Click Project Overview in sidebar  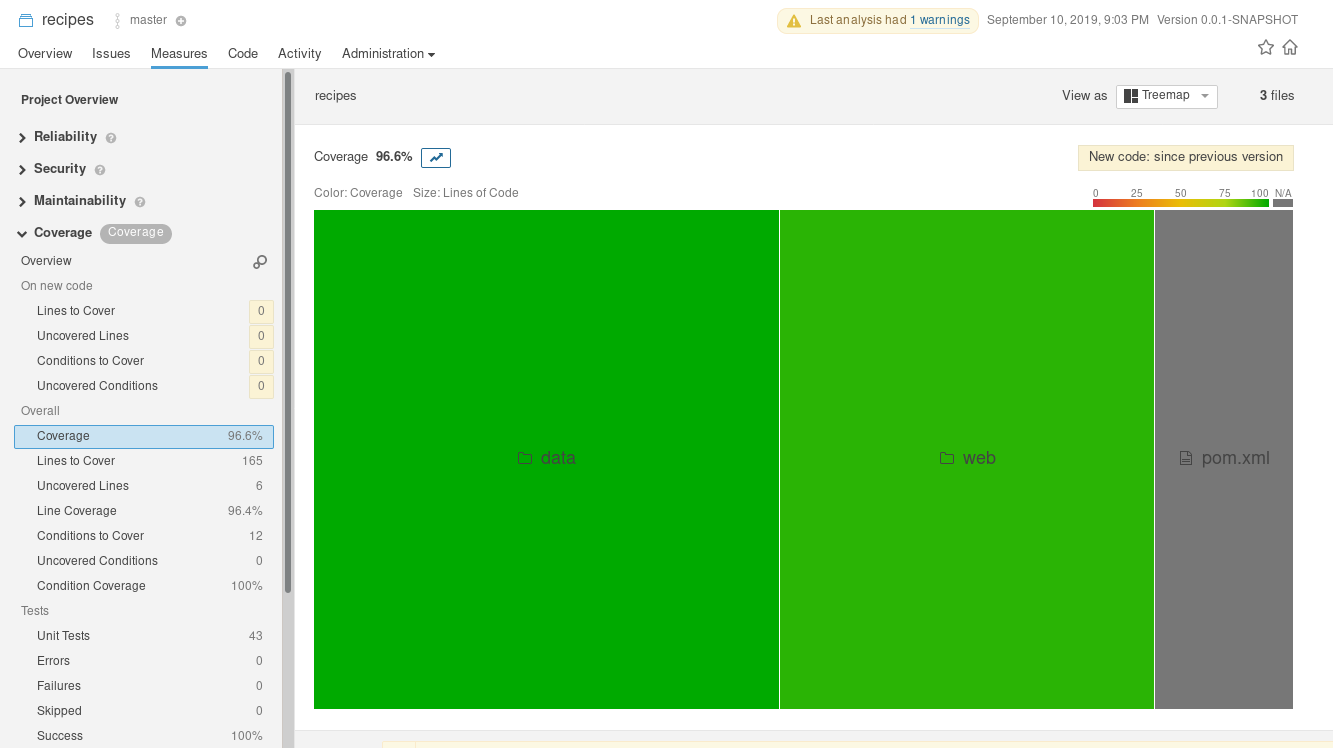click(x=70, y=100)
